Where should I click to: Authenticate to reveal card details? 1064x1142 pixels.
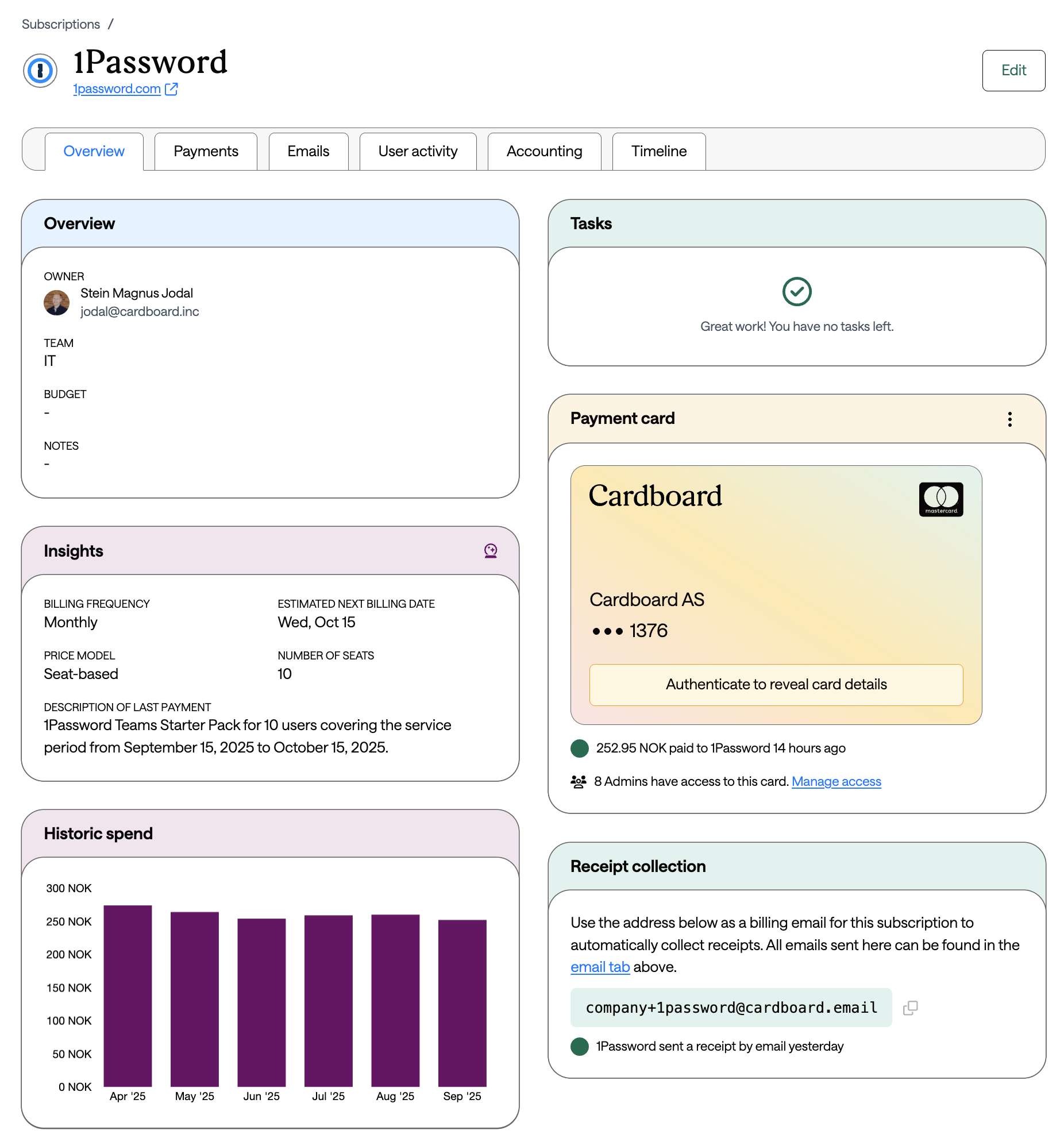click(x=776, y=685)
